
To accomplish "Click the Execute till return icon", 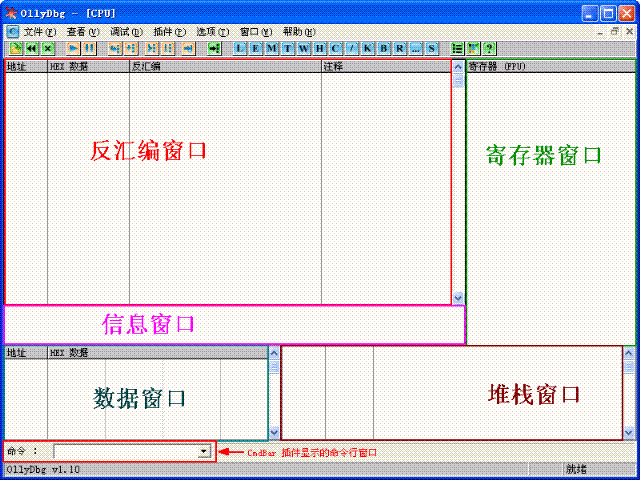I will point(188,49).
